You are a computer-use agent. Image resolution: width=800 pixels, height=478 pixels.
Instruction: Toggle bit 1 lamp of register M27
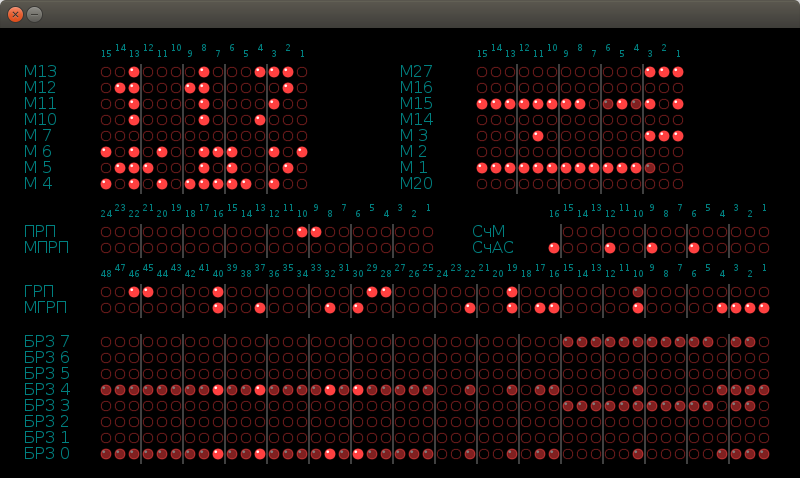[x=678, y=72]
